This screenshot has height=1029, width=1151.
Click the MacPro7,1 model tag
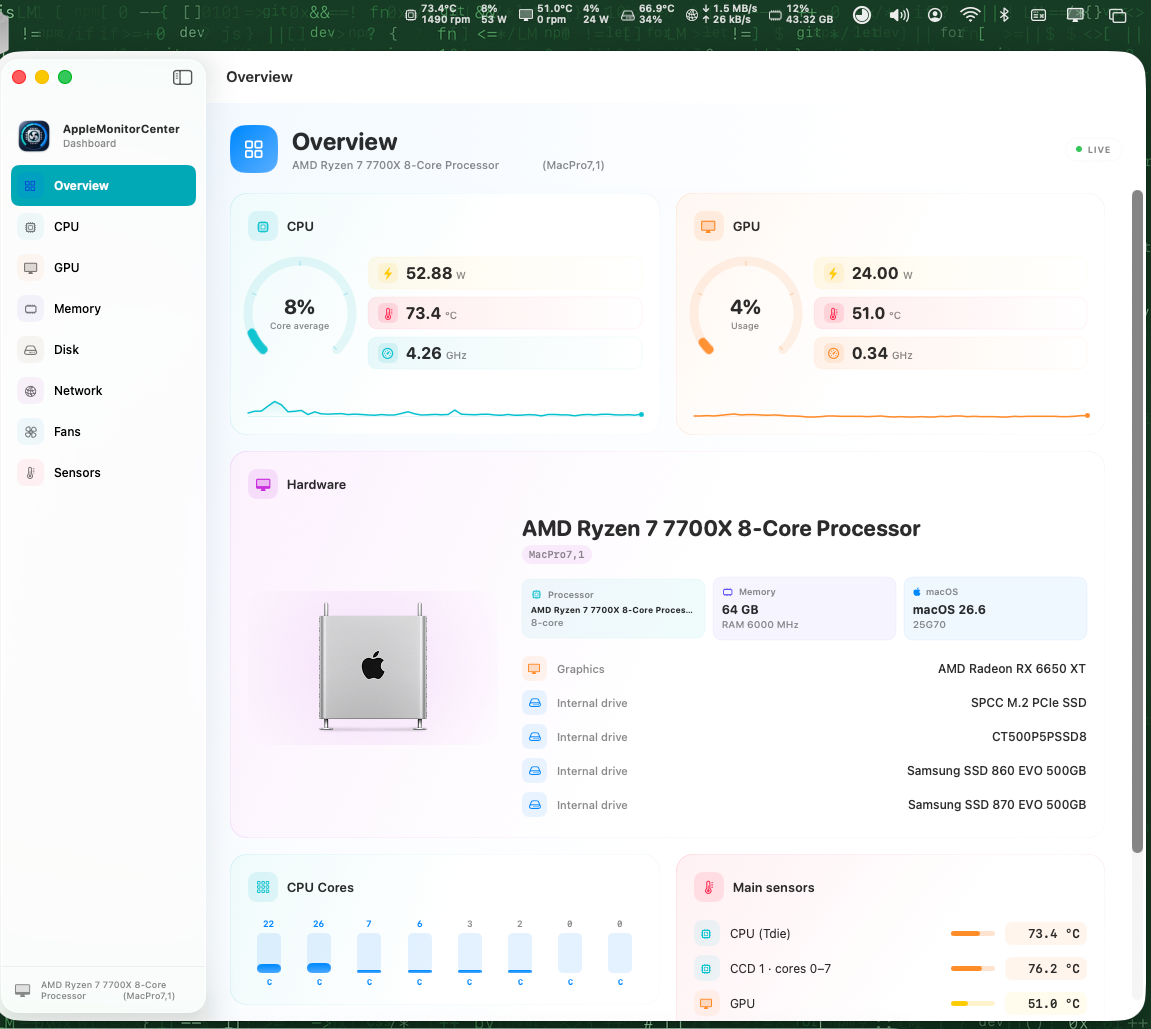pos(556,555)
